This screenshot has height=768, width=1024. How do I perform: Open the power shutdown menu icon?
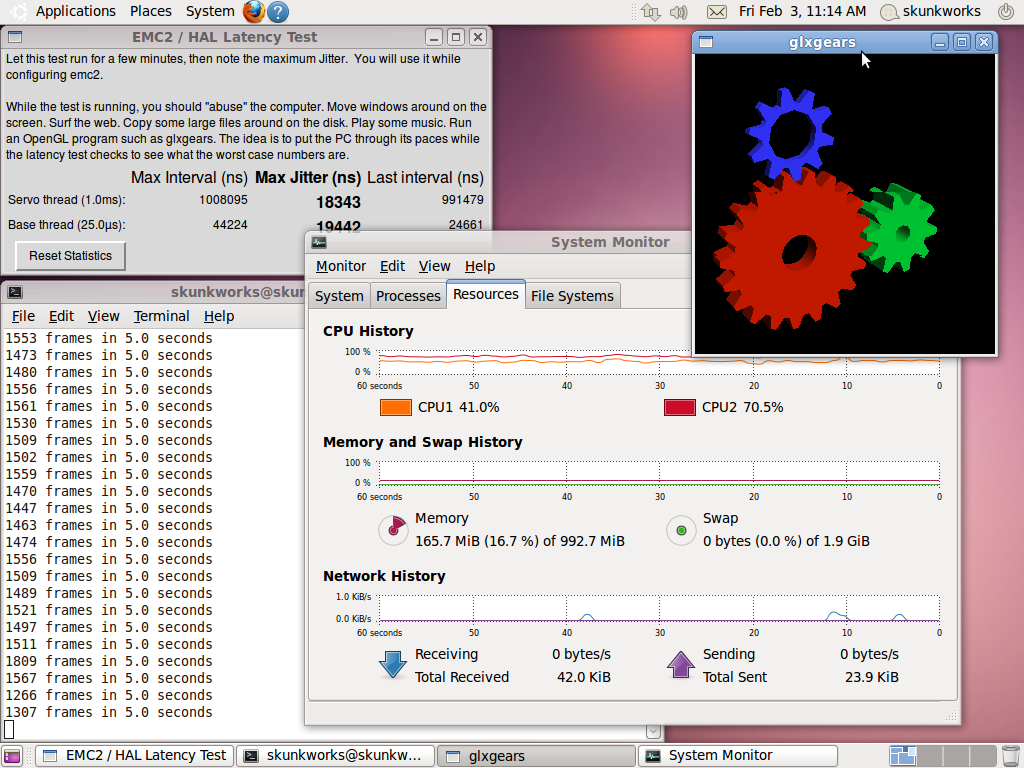click(1006, 12)
